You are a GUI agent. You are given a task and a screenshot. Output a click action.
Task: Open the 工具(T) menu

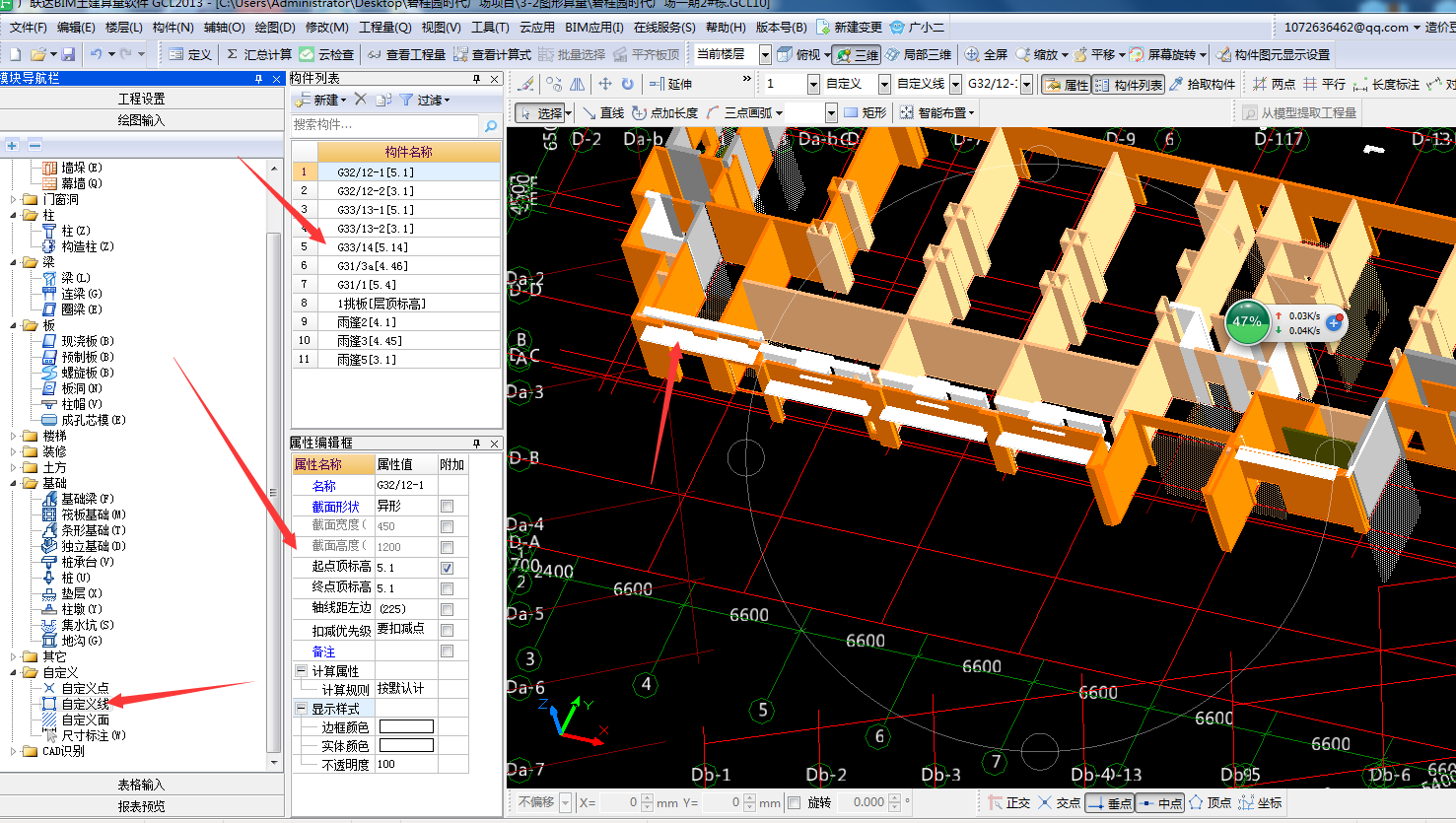(490, 27)
